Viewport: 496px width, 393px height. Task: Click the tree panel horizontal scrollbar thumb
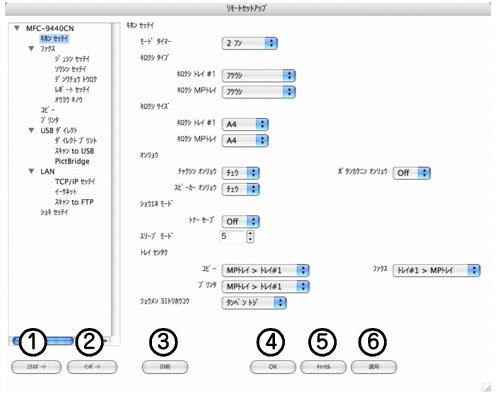(x=43, y=341)
